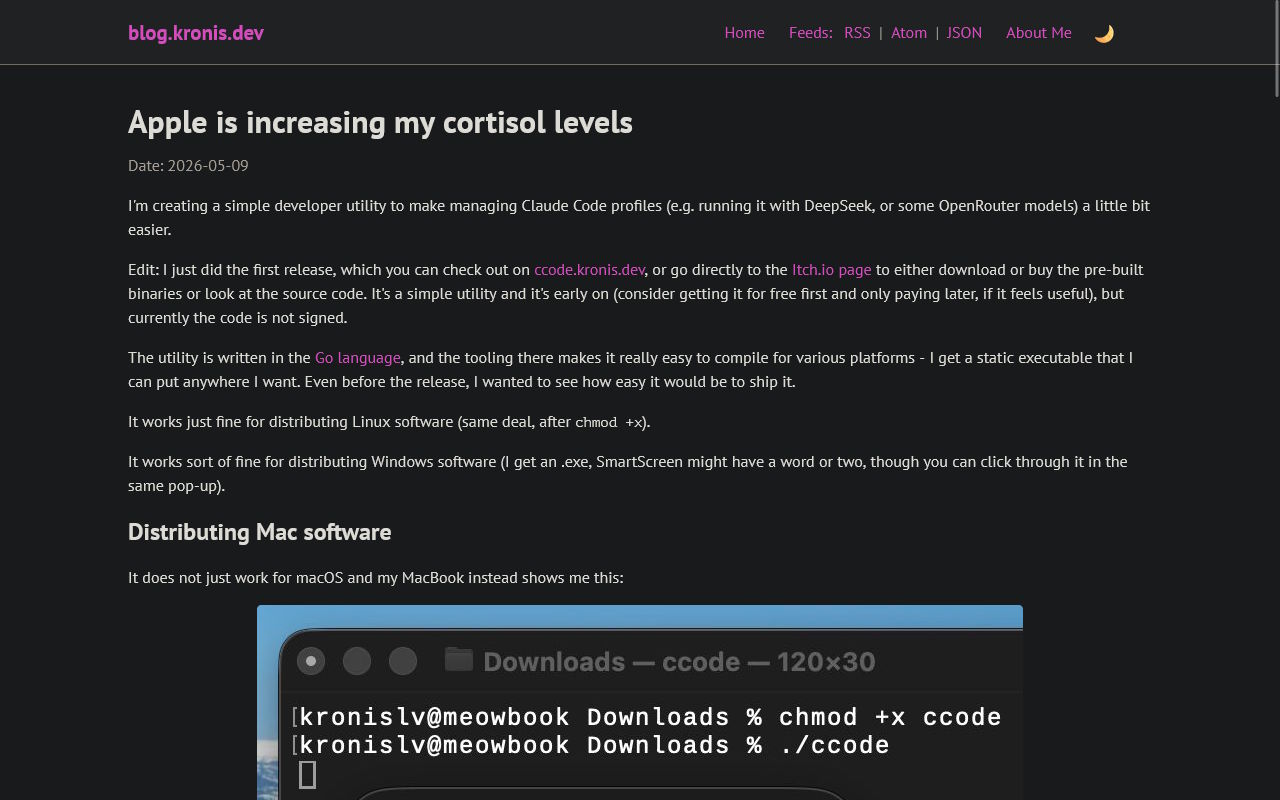Open the Atom feed link
Image resolution: width=1280 pixels, height=800 pixels.
point(909,33)
